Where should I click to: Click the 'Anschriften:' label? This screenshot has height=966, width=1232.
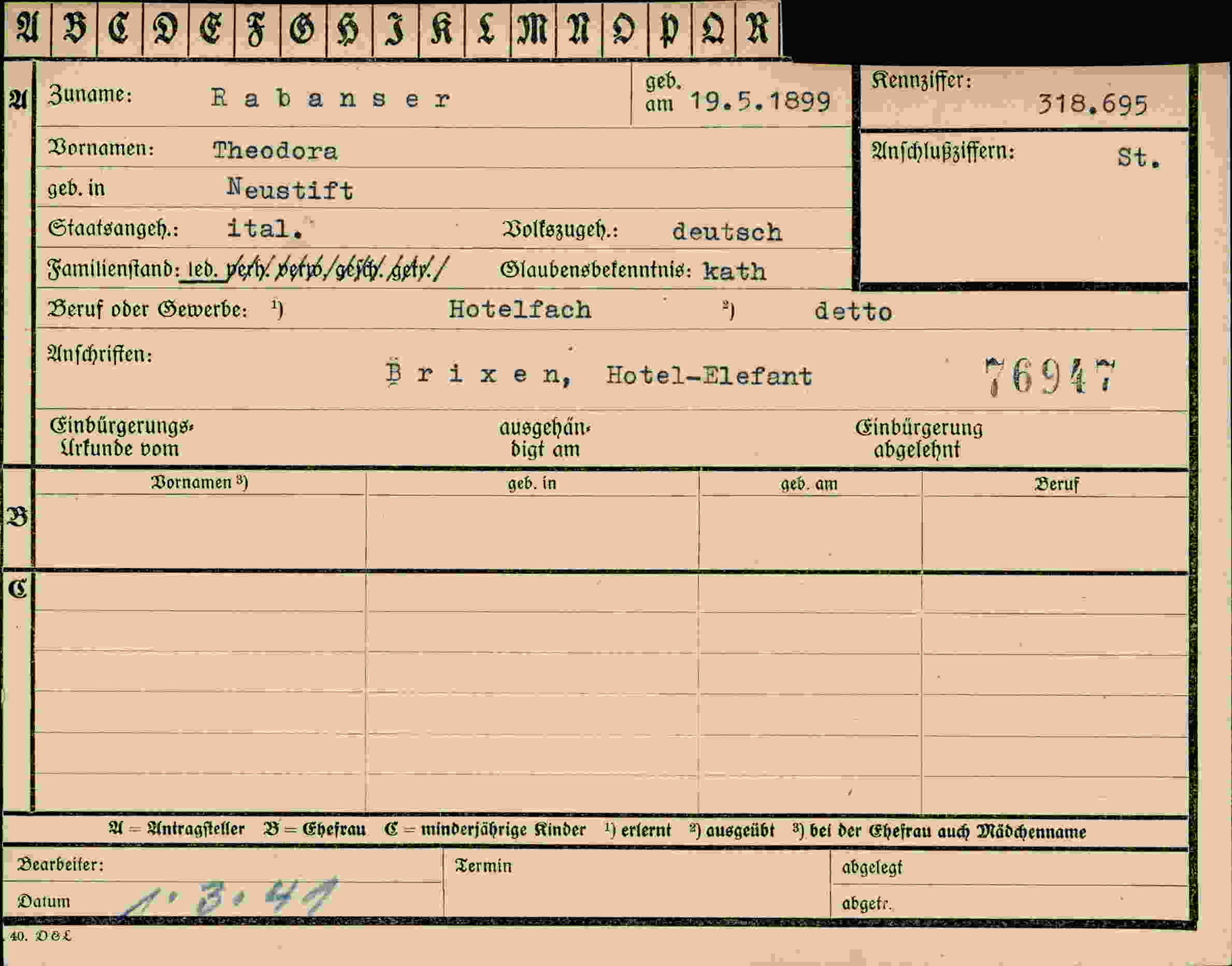point(100,354)
